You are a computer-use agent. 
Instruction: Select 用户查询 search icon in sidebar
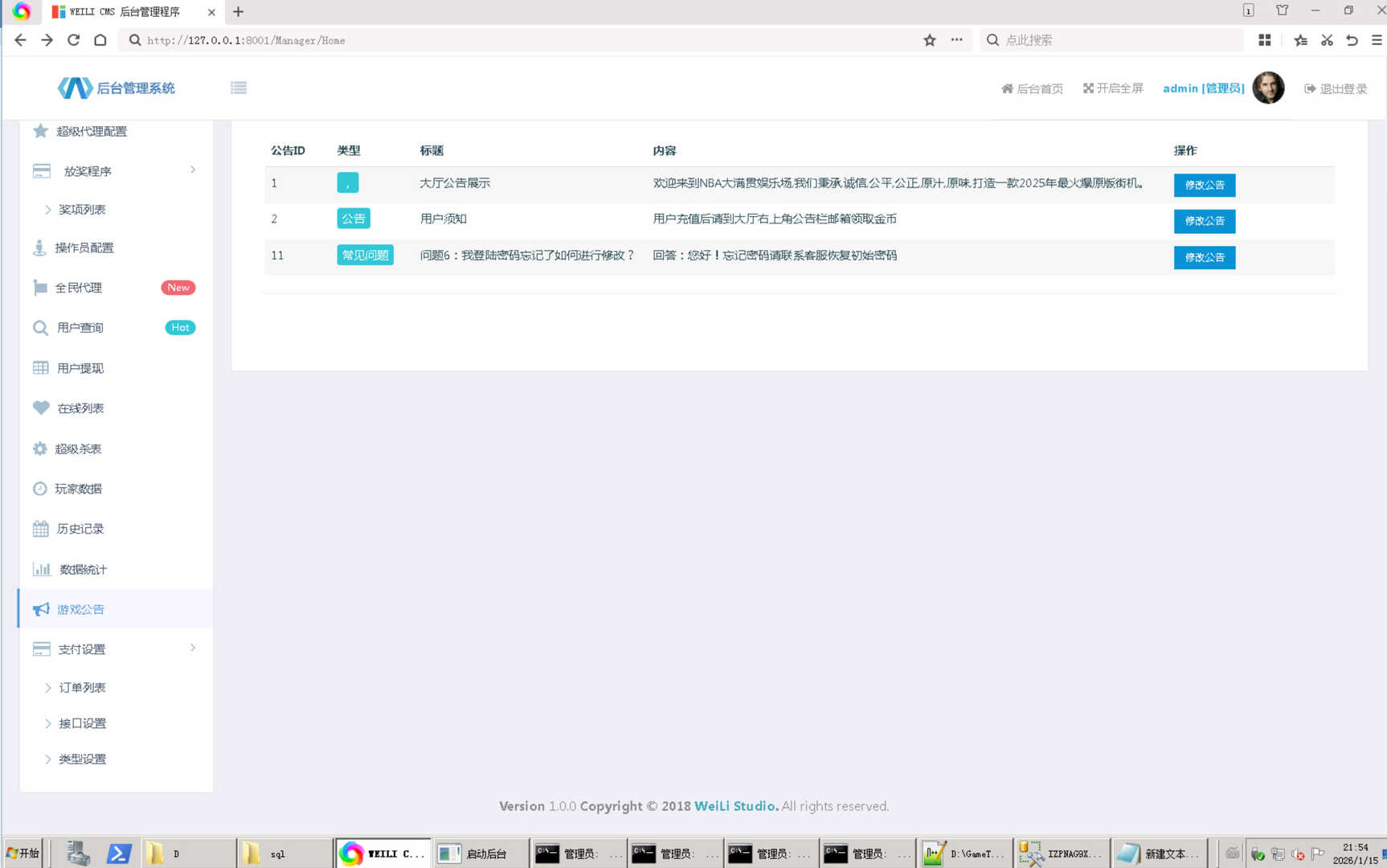pos(40,328)
